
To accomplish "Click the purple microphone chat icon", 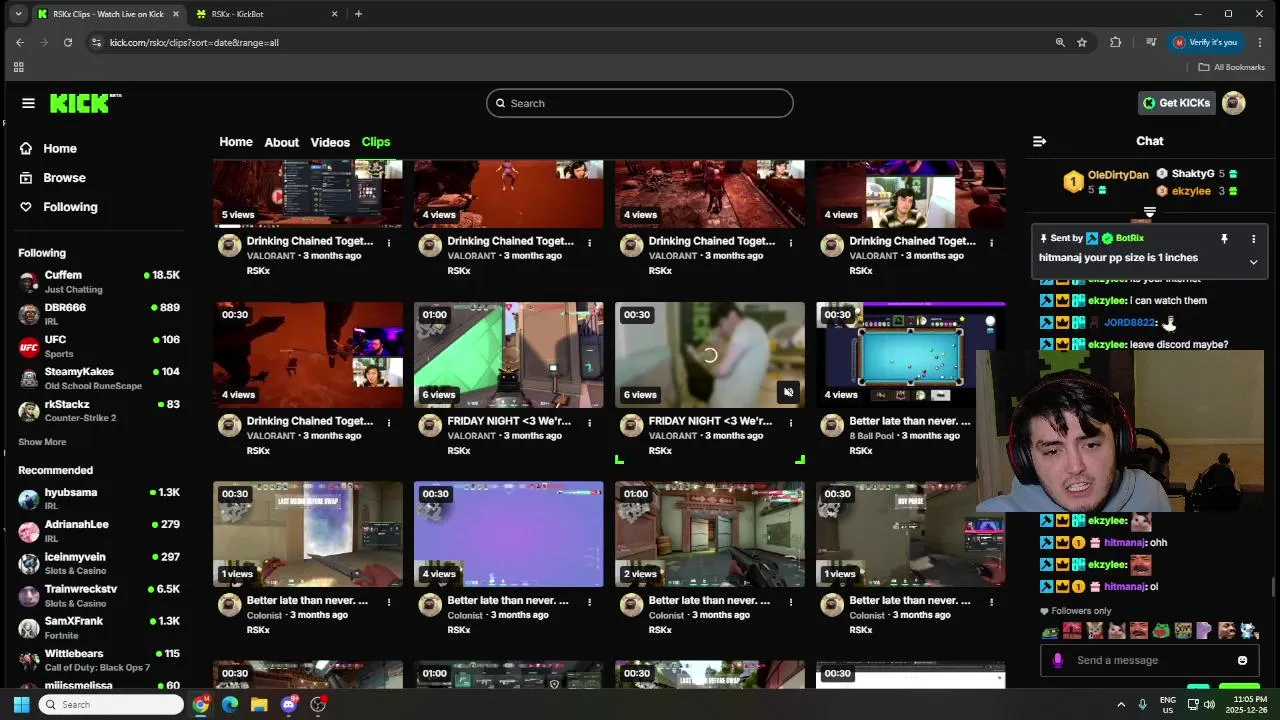I will point(1058,660).
